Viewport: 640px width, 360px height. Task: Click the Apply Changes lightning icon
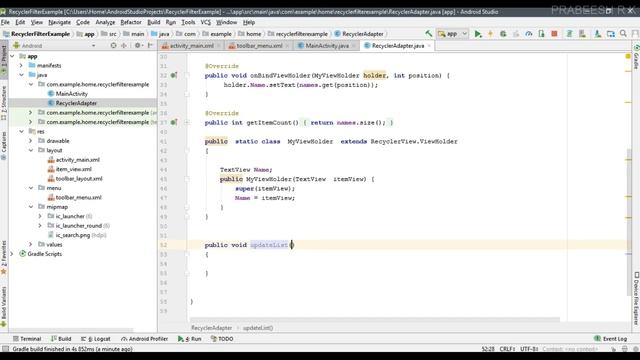tap(491, 34)
